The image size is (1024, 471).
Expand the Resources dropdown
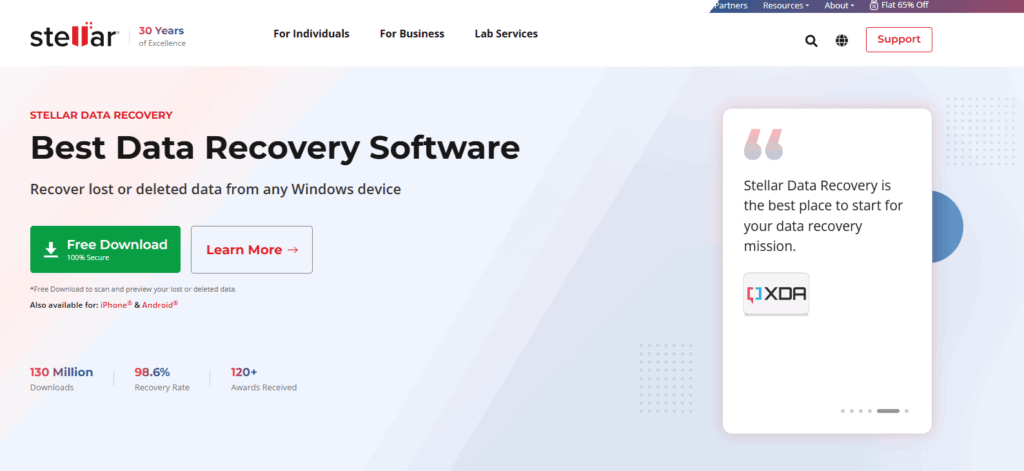click(786, 5)
